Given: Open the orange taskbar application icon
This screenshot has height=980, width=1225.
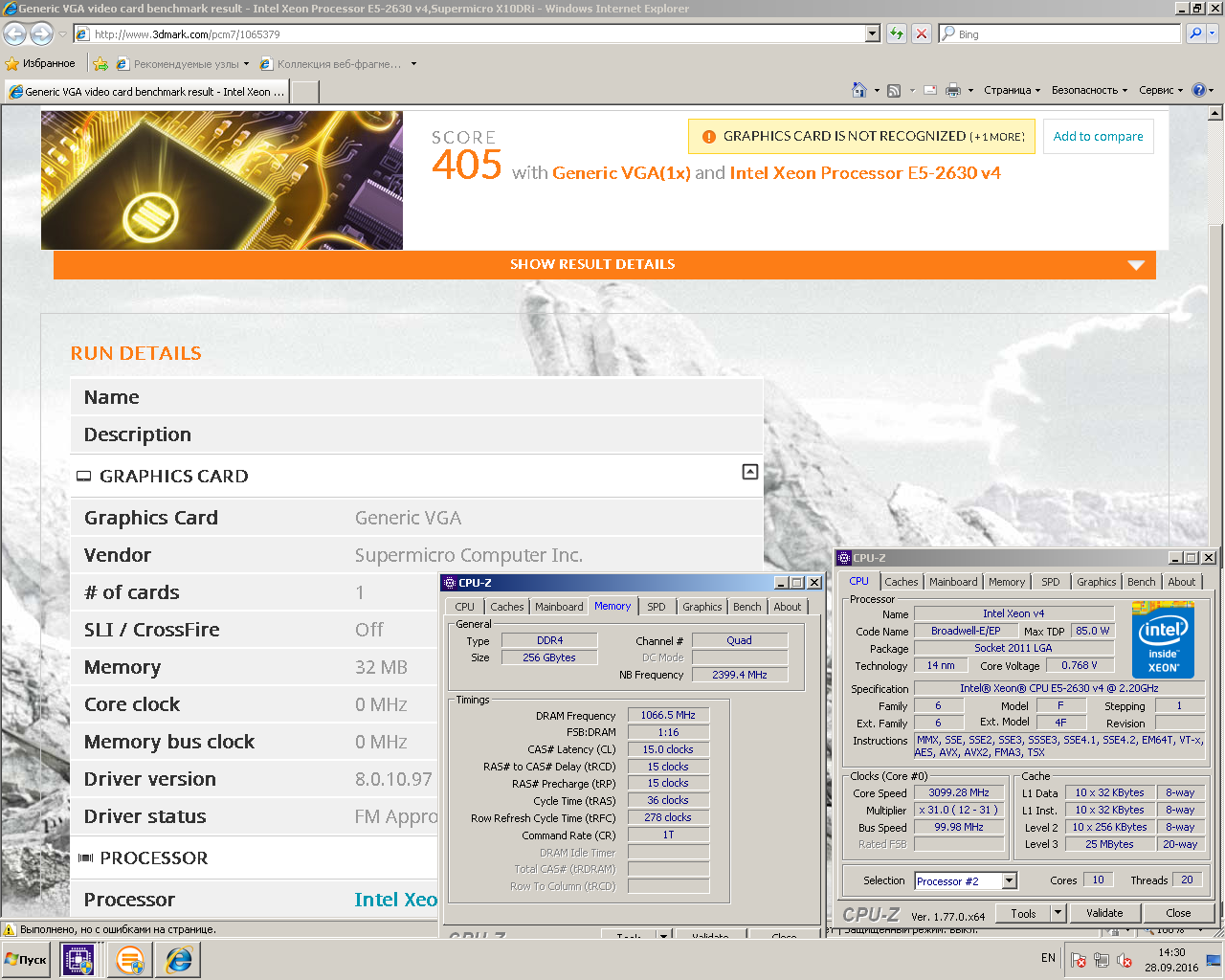Looking at the screenshot, I should point(129,959).
